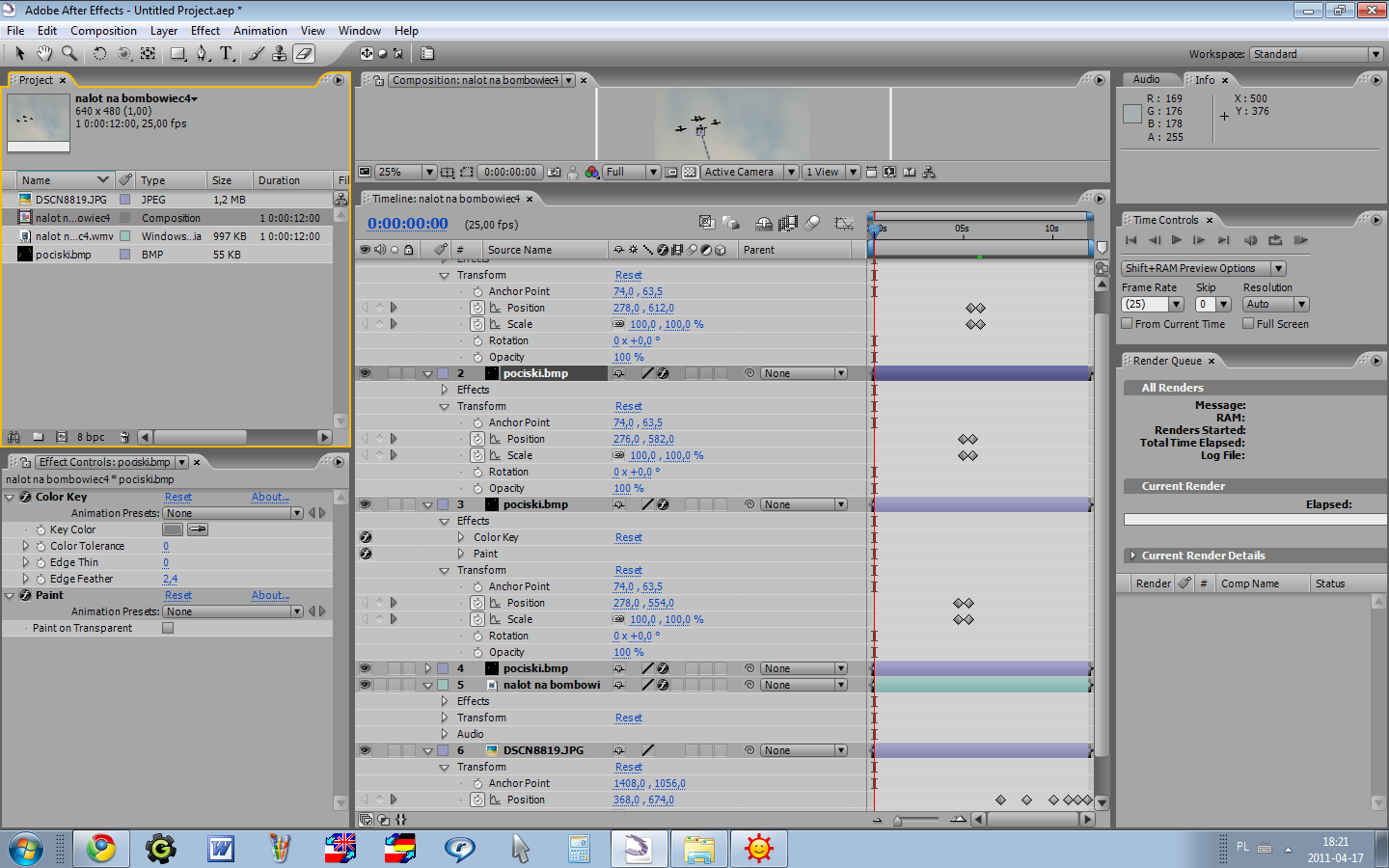1389x868 pixels.
Task: Select DSCN8819.JPG in the Project panel
Action: 71,200
